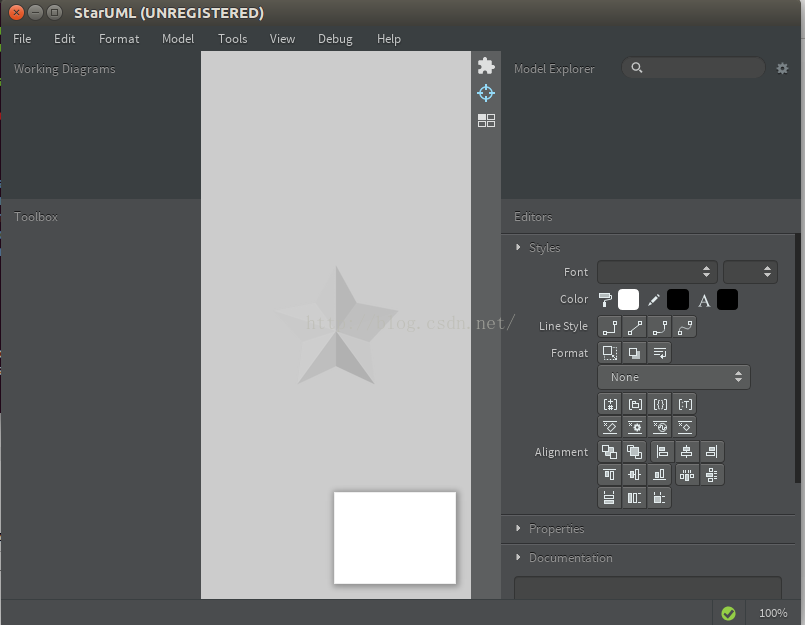Click the Editors panel vertical scrollbar
Screen dimensions: 805x625
798,359
